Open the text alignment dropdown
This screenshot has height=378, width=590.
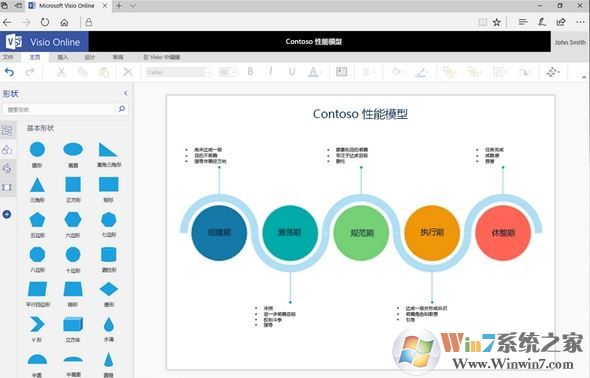point(368,71)
